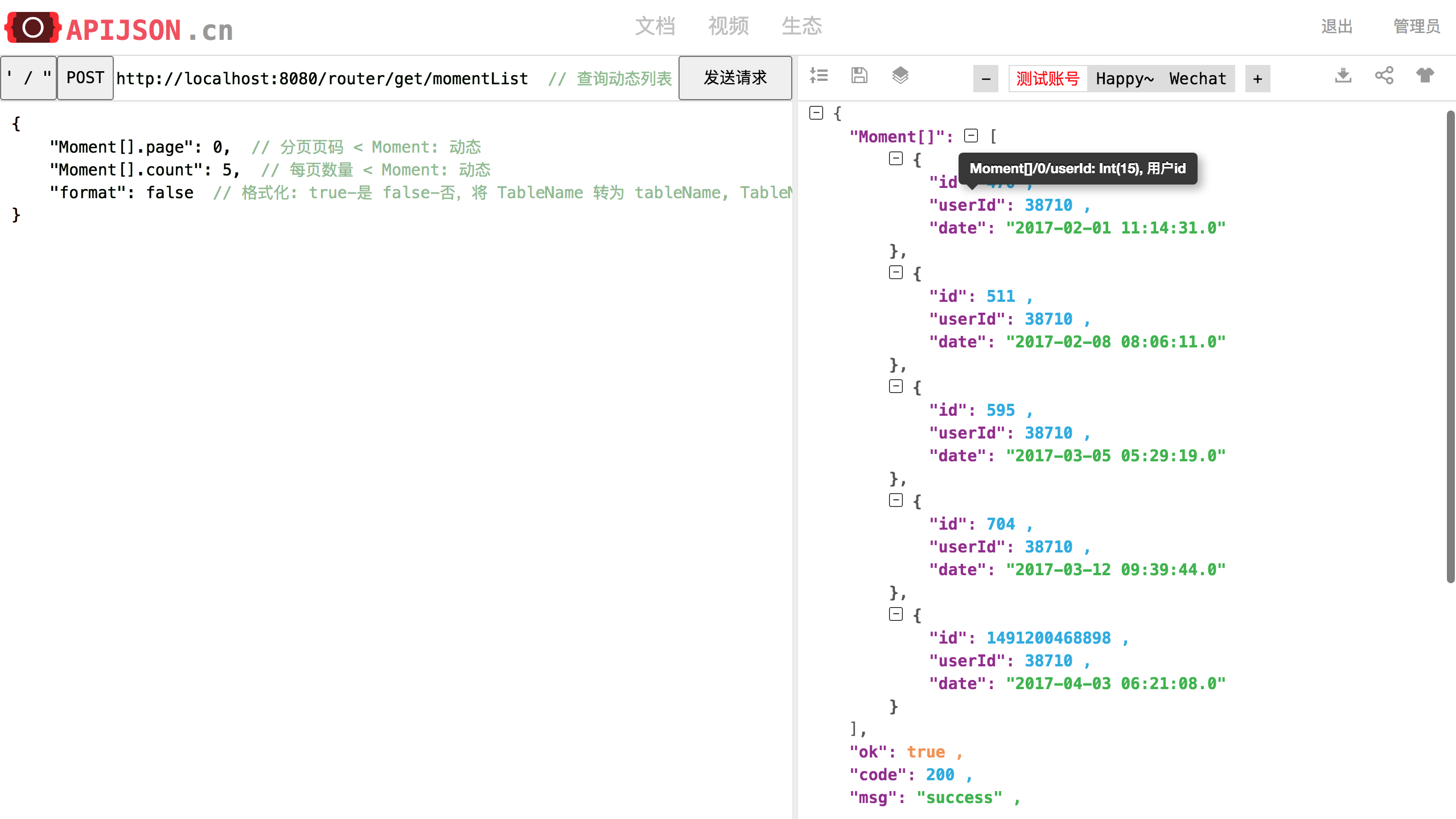This screenshot has height=819, width=1456.
Task: Select the Wechat account tab
Action: (x=1198, y=79)
